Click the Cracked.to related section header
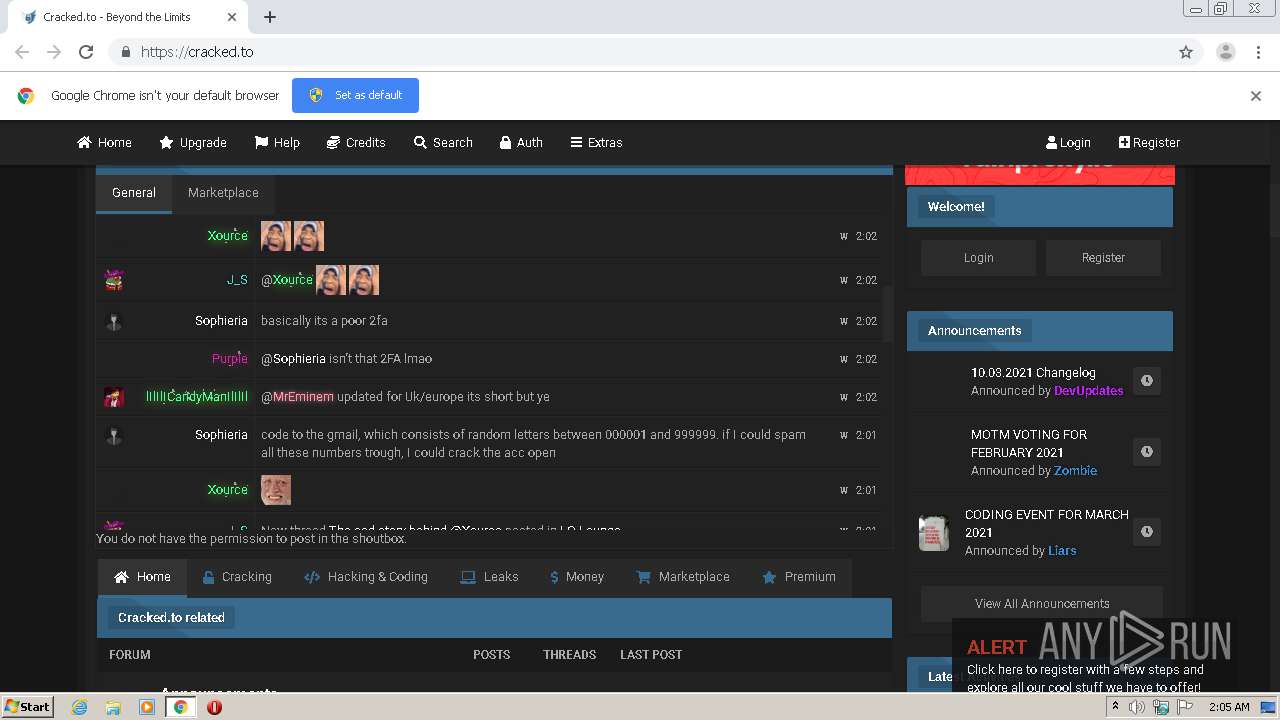Screen dimensions: 1280x720 coord(494,618)
